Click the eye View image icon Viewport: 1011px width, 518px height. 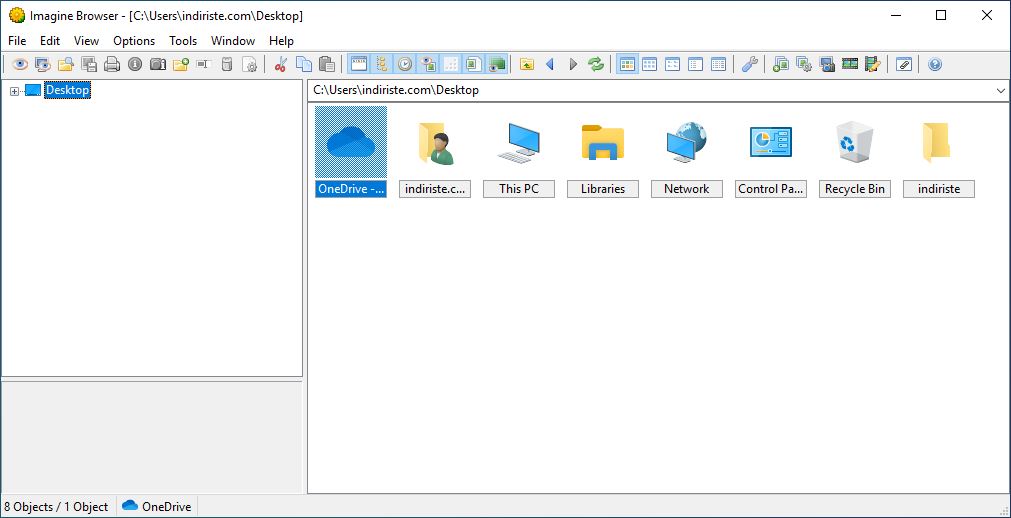point(20,64)
